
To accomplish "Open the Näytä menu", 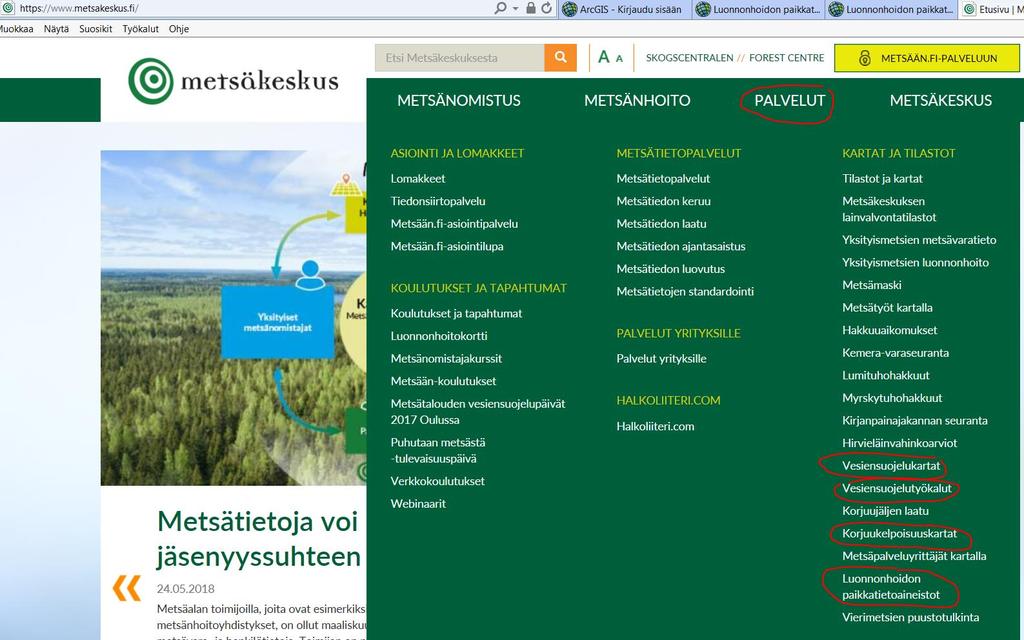I will tap(56, 29).
